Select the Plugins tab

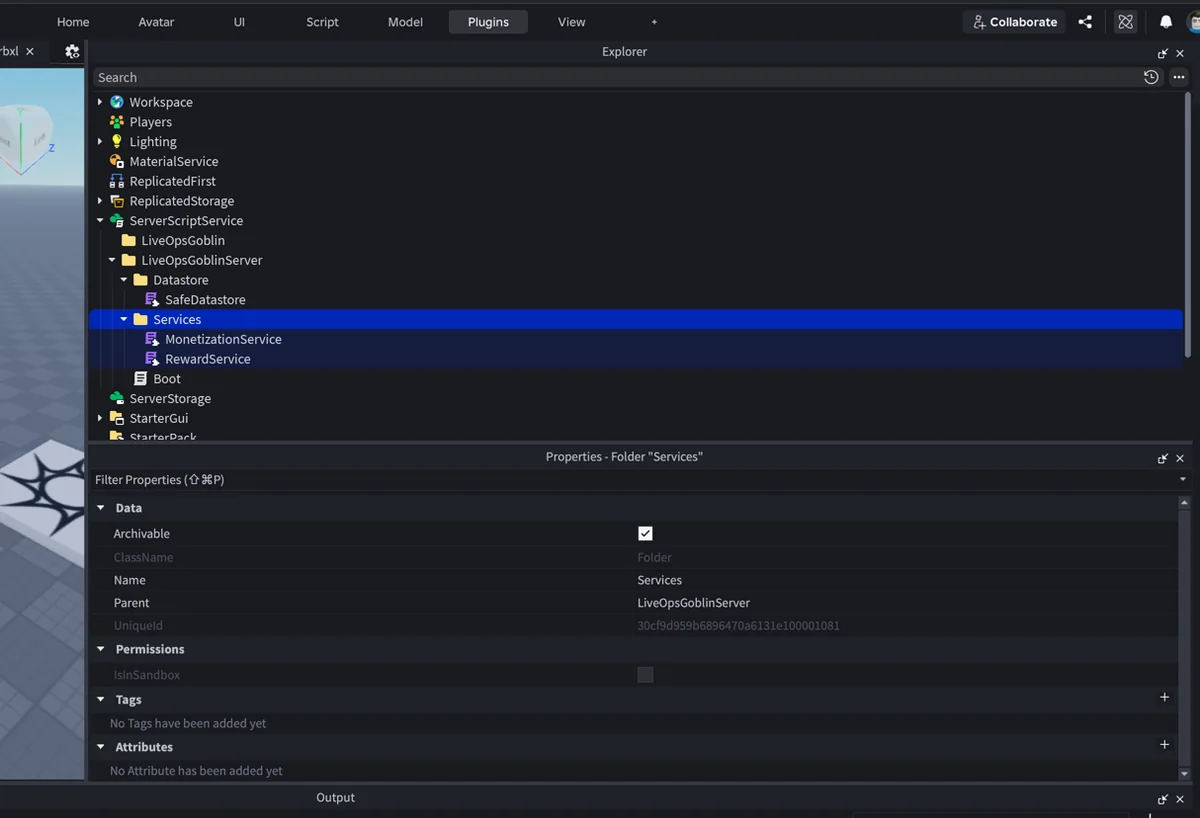(488, 22)
